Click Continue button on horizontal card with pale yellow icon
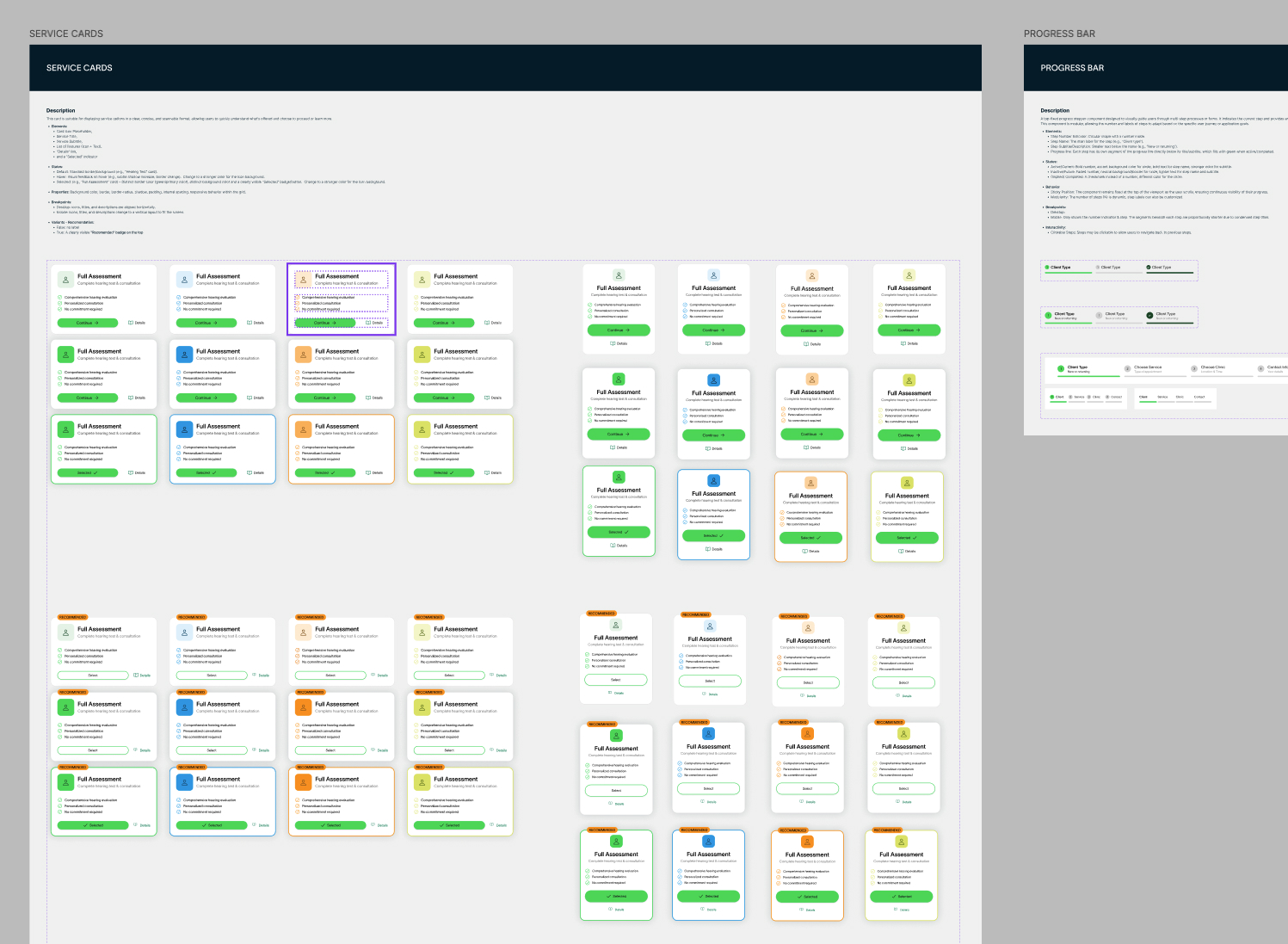The height and width of the screenshot is (944, 1288). [444, 323]
